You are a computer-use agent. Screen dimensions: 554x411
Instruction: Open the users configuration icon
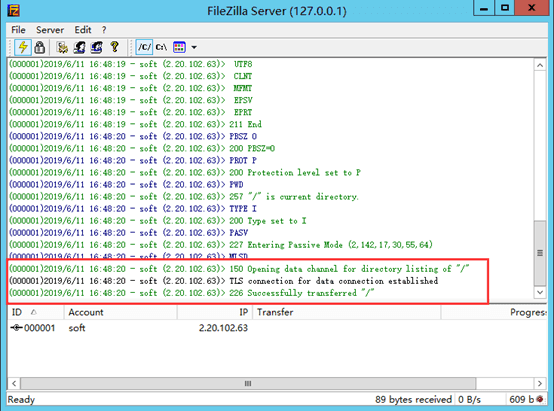pyautogui.click(x=79, y=47)
